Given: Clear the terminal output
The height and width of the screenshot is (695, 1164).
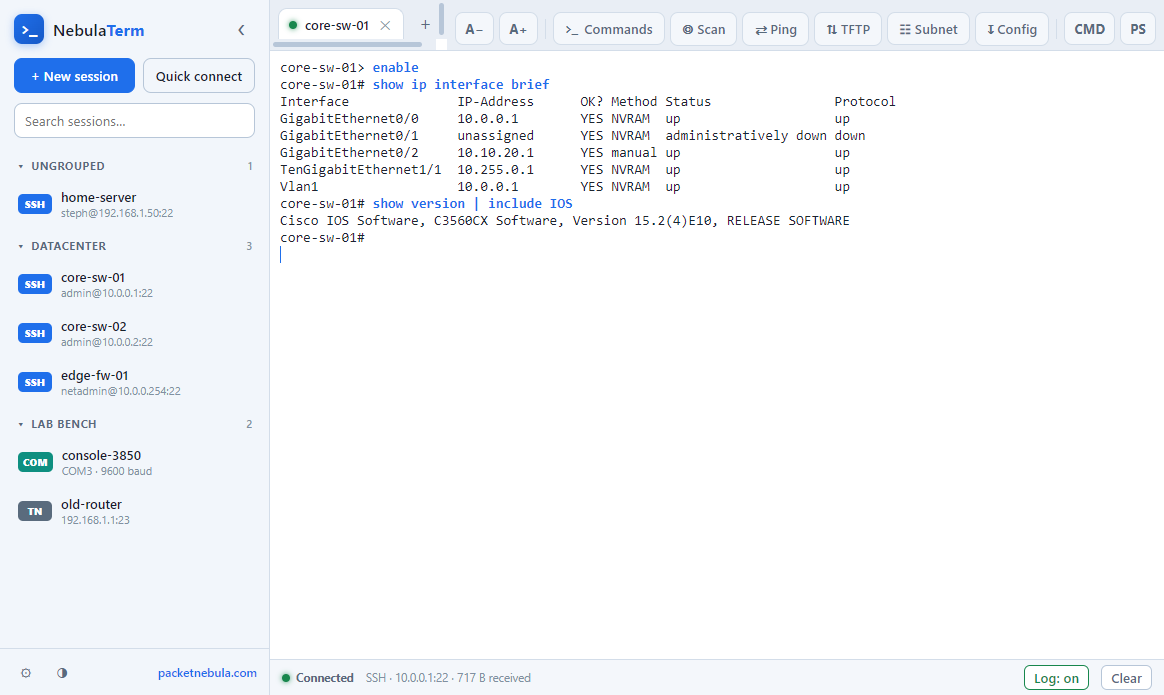Looking at the screenshot, I should [1126, 678].
